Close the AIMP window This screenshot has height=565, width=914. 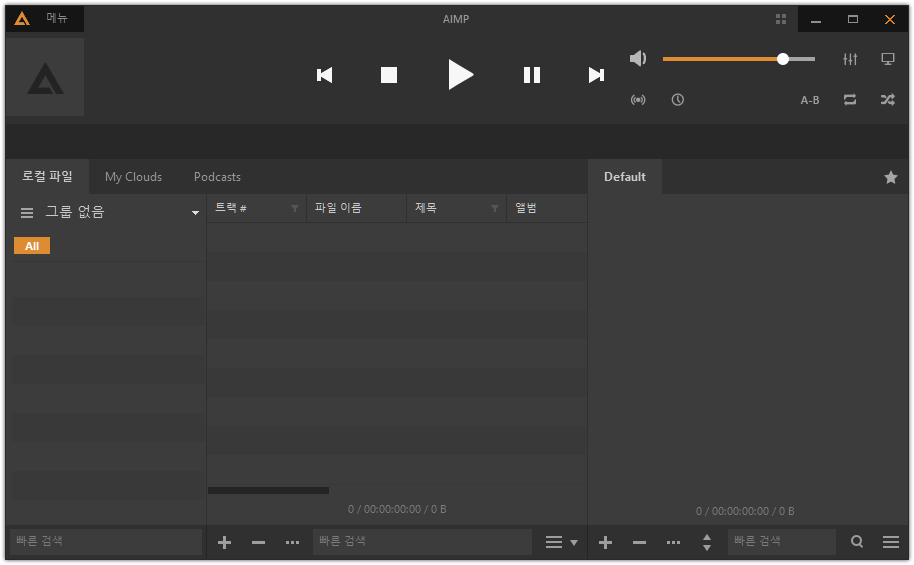click(890, 19)
